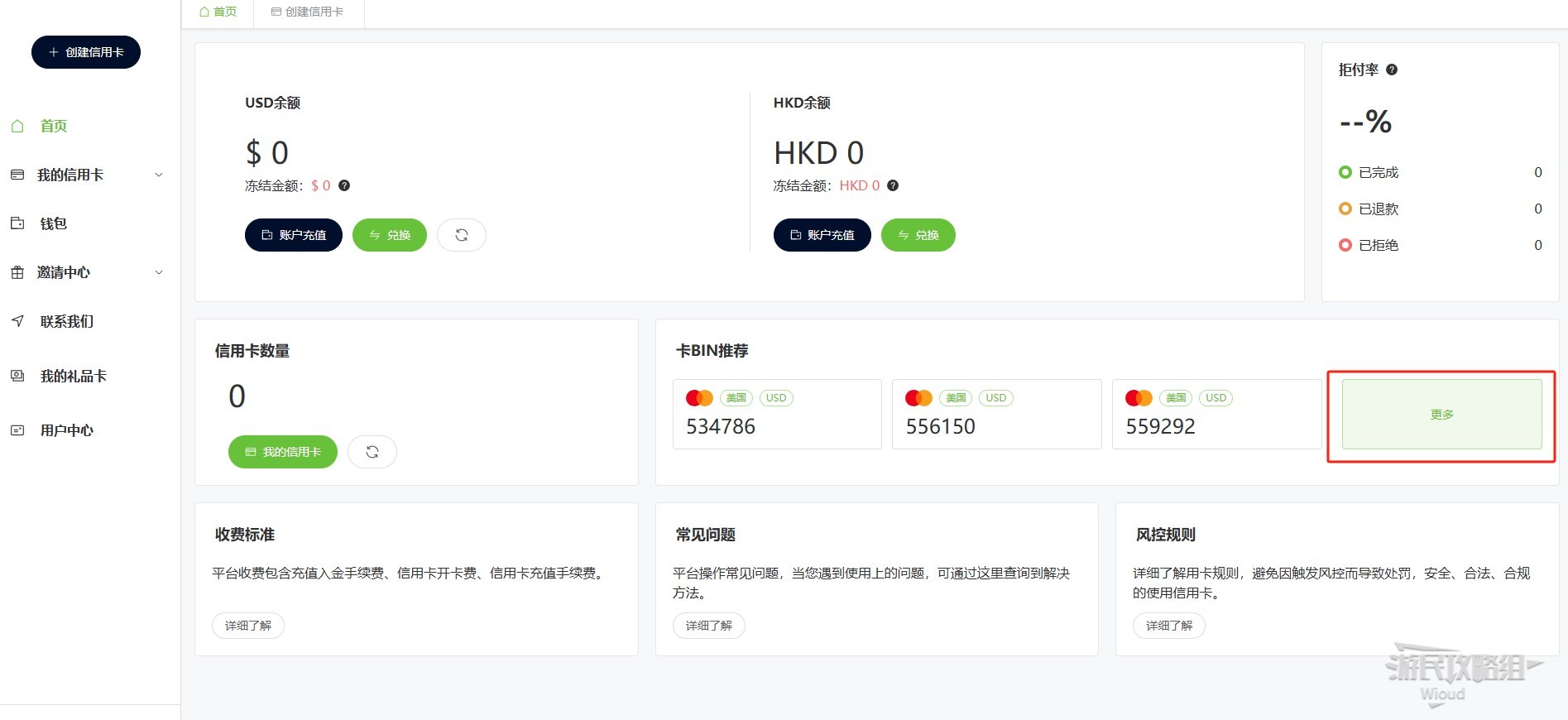Click the orange 已退款 status circle
Viewport: 1568px width, 720px height.
pyautogui.click(x=1345, y=209)
